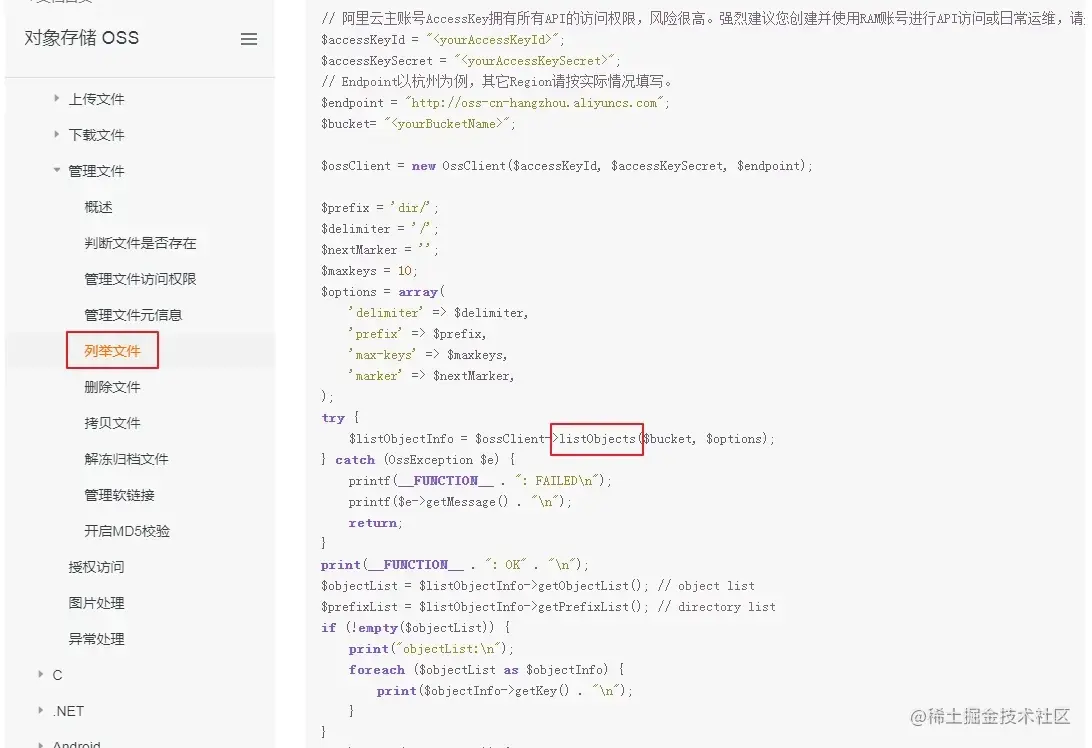This screenshot has width=1092, height=748.
Task: Open the 开启MD5校验 page
Action: click(x=127, y=531)
